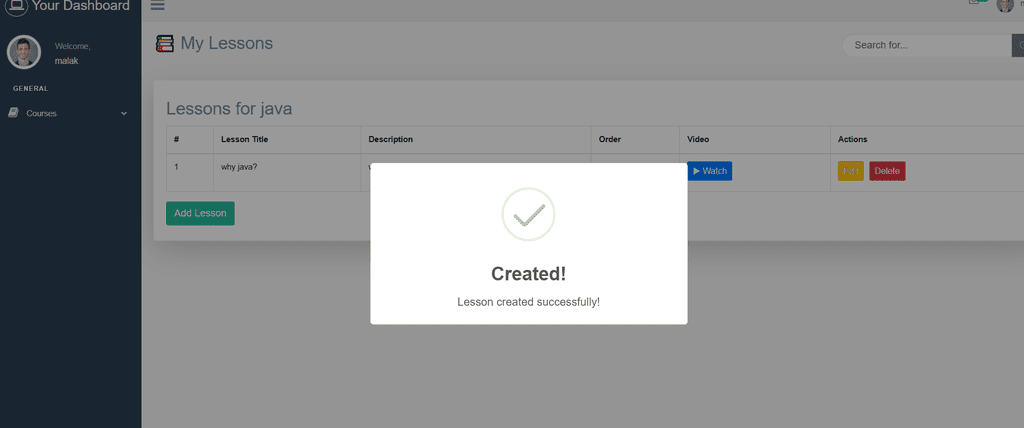Image resolution: width=1024 pixels, height=428 pixels.
Task: Toggle the hamburger sidebar menu icon
Action: pyautogui.click(x=157, y=6)
